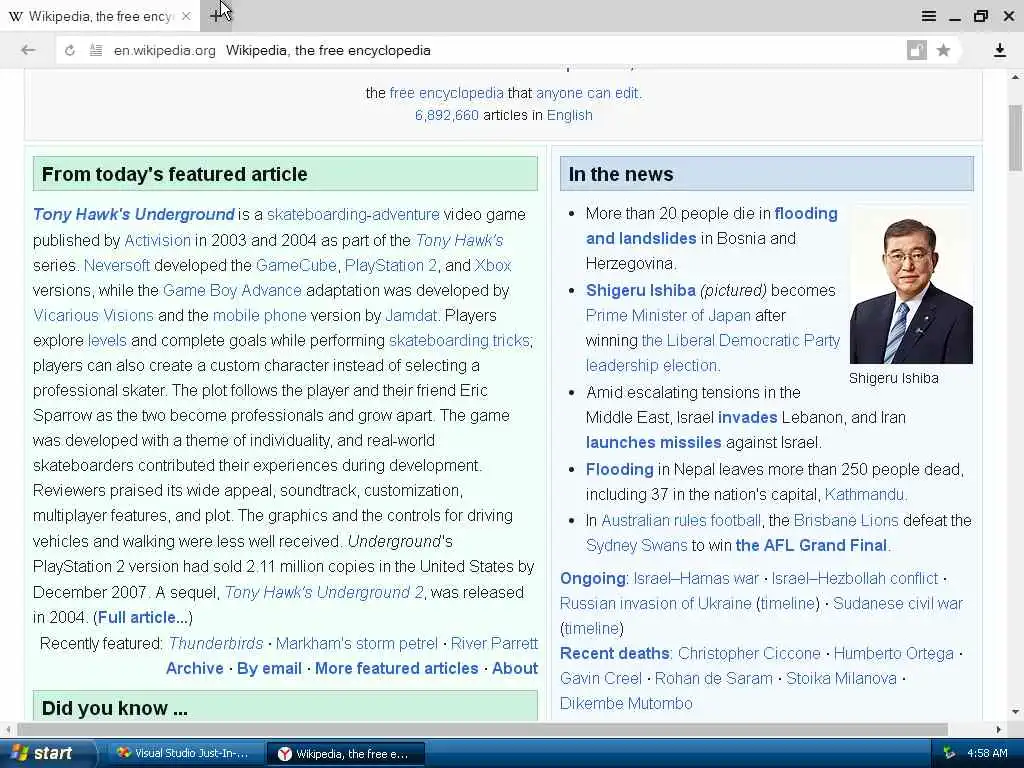Click the horizontal scrollbar thumb
Screen dimensions: 1024x768
(482, 729)
